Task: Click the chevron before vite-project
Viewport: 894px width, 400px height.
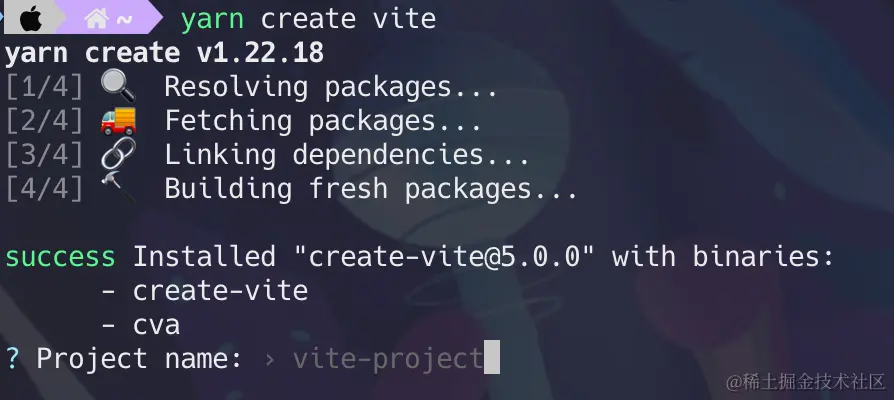Action: [x=270, y=360]
